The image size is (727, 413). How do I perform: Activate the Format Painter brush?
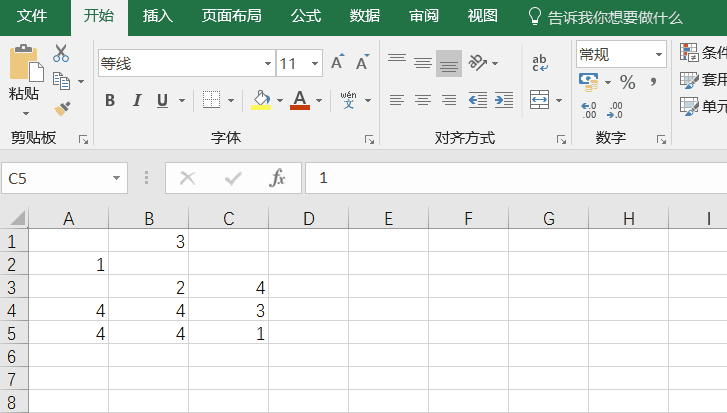click(x=62, y=109)
